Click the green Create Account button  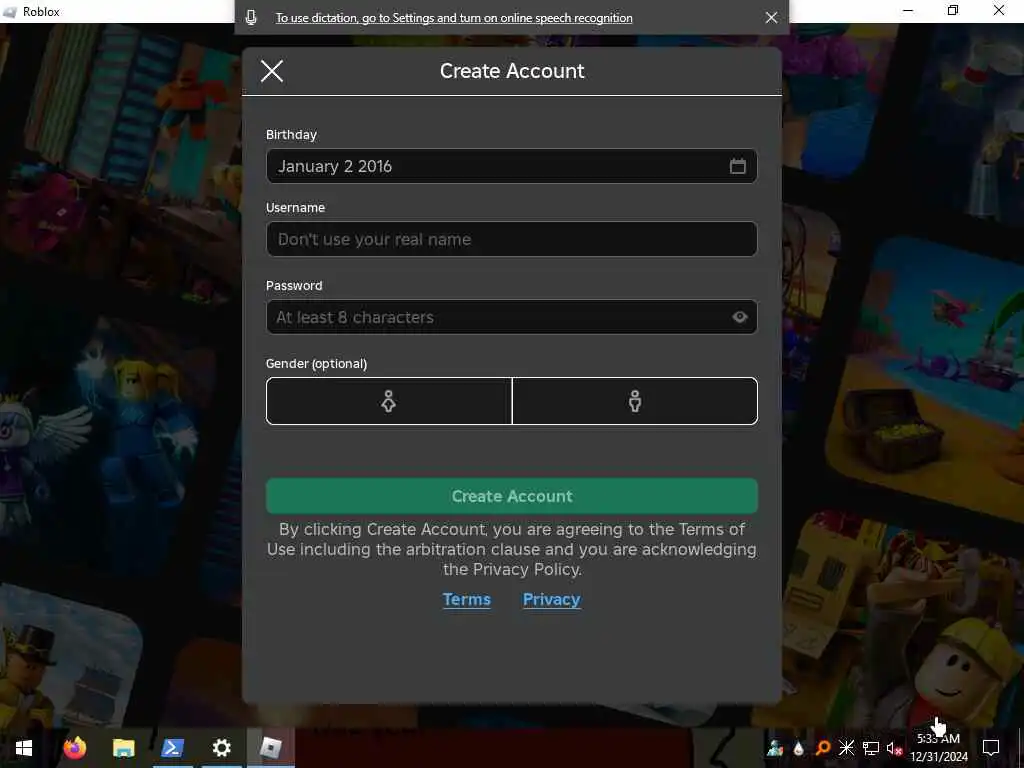[511, 496]
